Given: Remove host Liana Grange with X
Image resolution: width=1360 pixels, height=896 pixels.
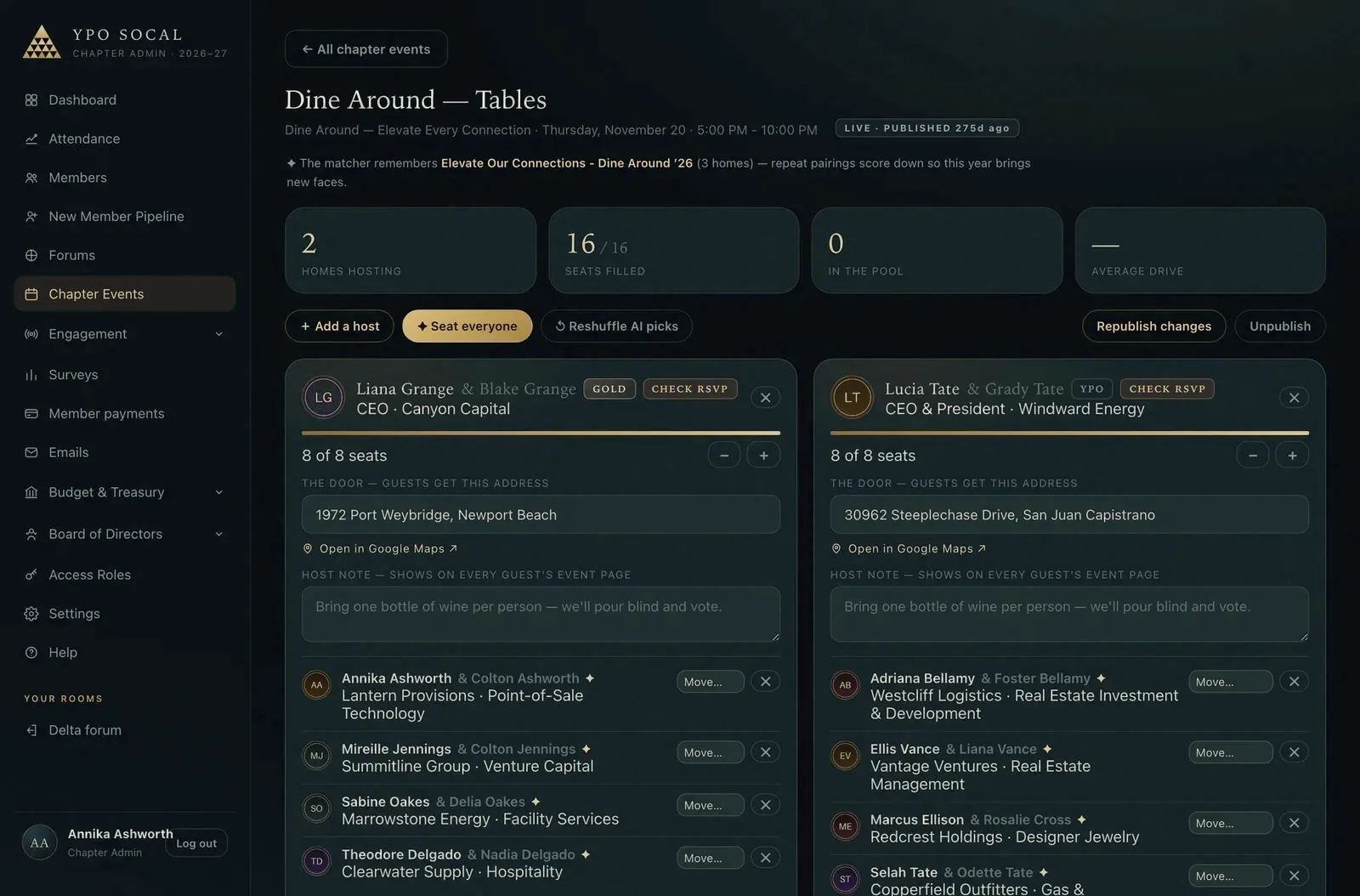Looking at the screenshot, I should [x=766, y=398].
